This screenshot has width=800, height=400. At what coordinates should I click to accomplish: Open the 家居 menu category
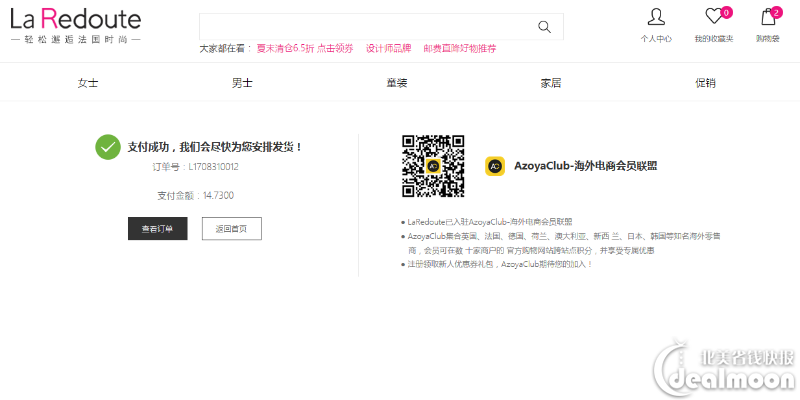(551, 83)
